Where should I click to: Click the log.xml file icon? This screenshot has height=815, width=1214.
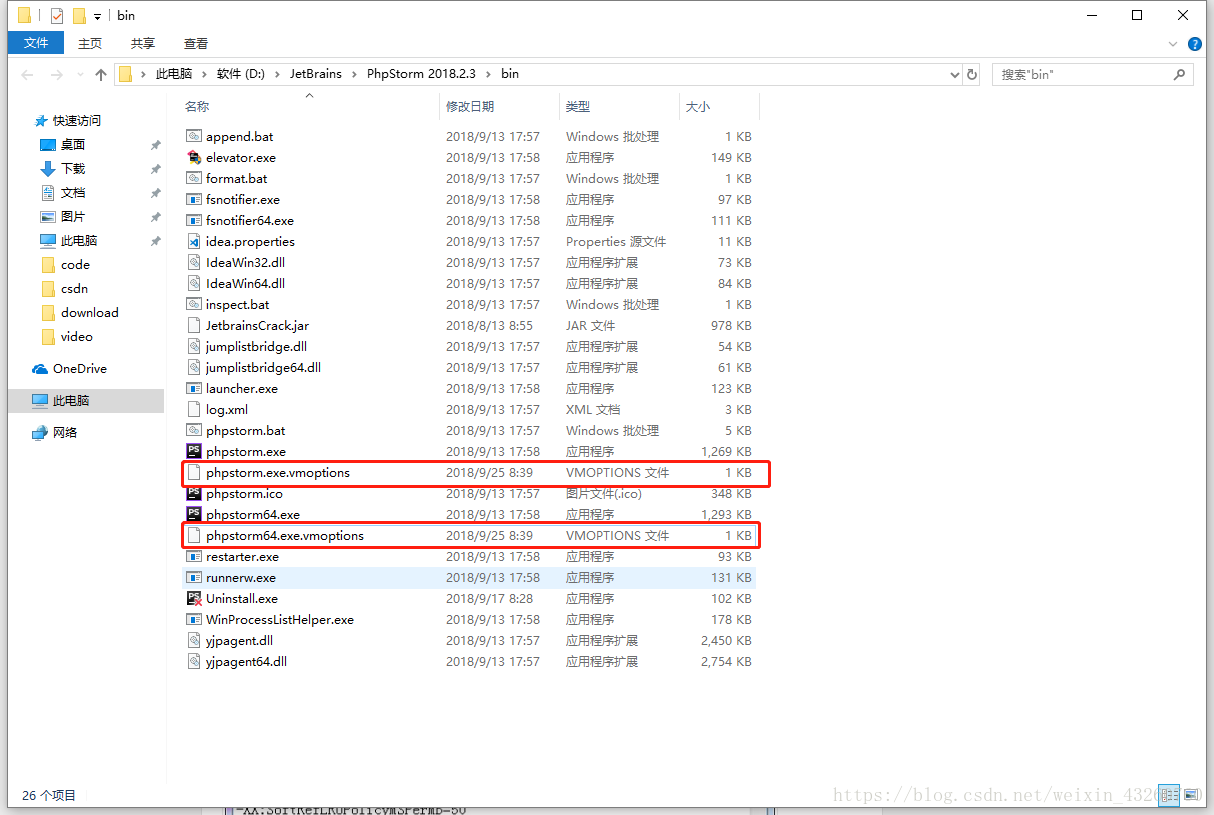[x=195, y=409]
